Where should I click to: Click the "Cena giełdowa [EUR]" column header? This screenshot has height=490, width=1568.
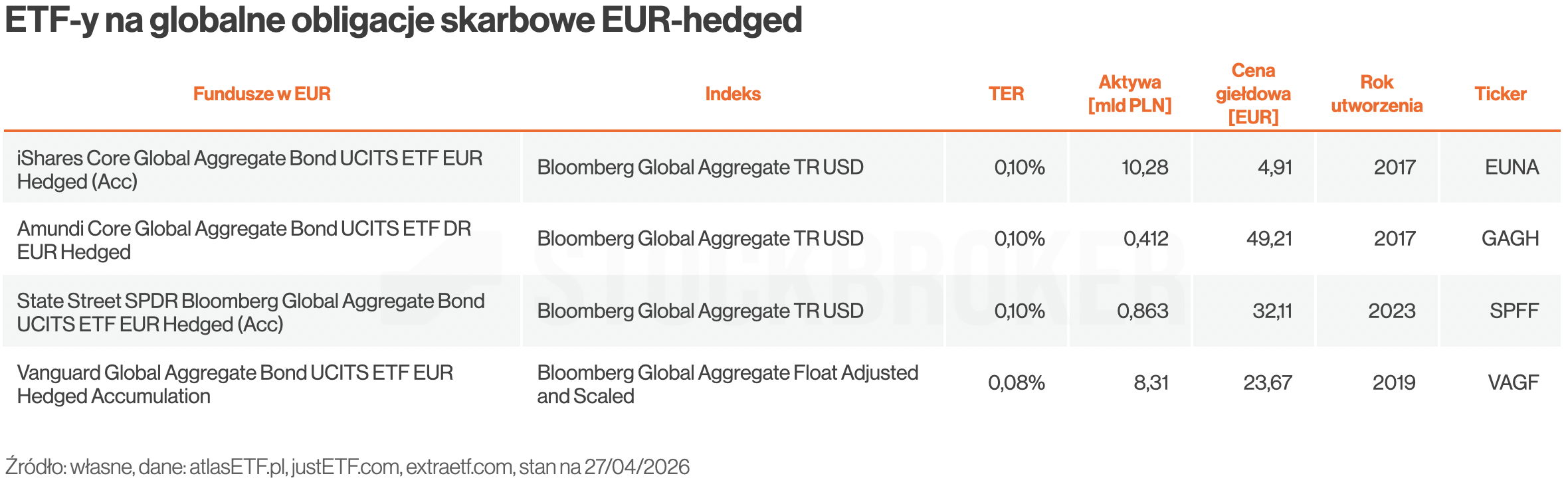[x=1253, y=94]
